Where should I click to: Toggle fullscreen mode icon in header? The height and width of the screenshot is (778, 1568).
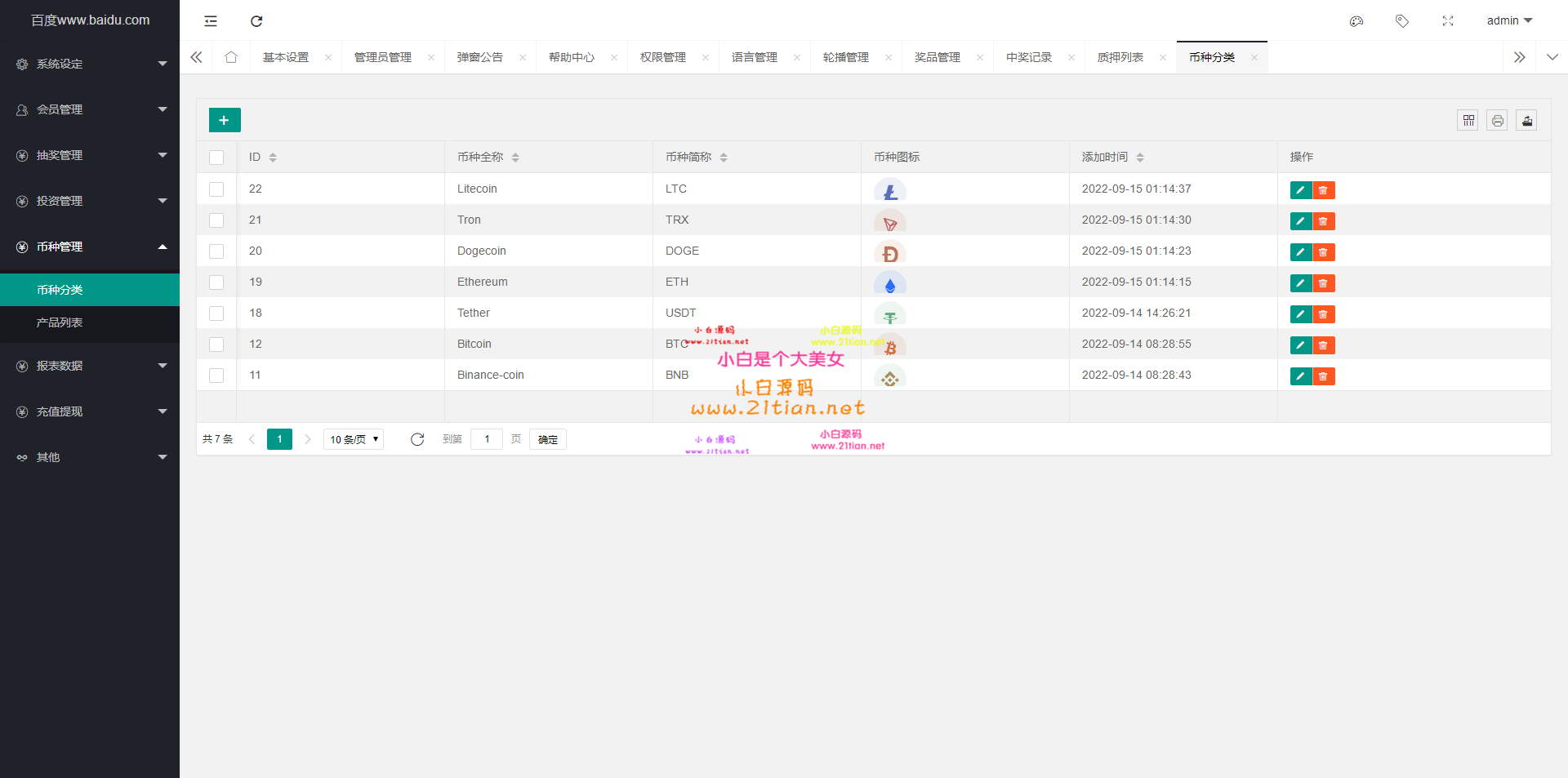click(1448, 21)
